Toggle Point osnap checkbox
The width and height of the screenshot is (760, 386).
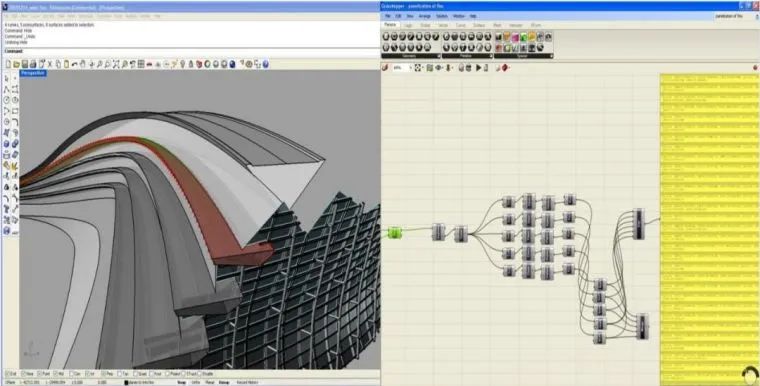tap(39, 374)
